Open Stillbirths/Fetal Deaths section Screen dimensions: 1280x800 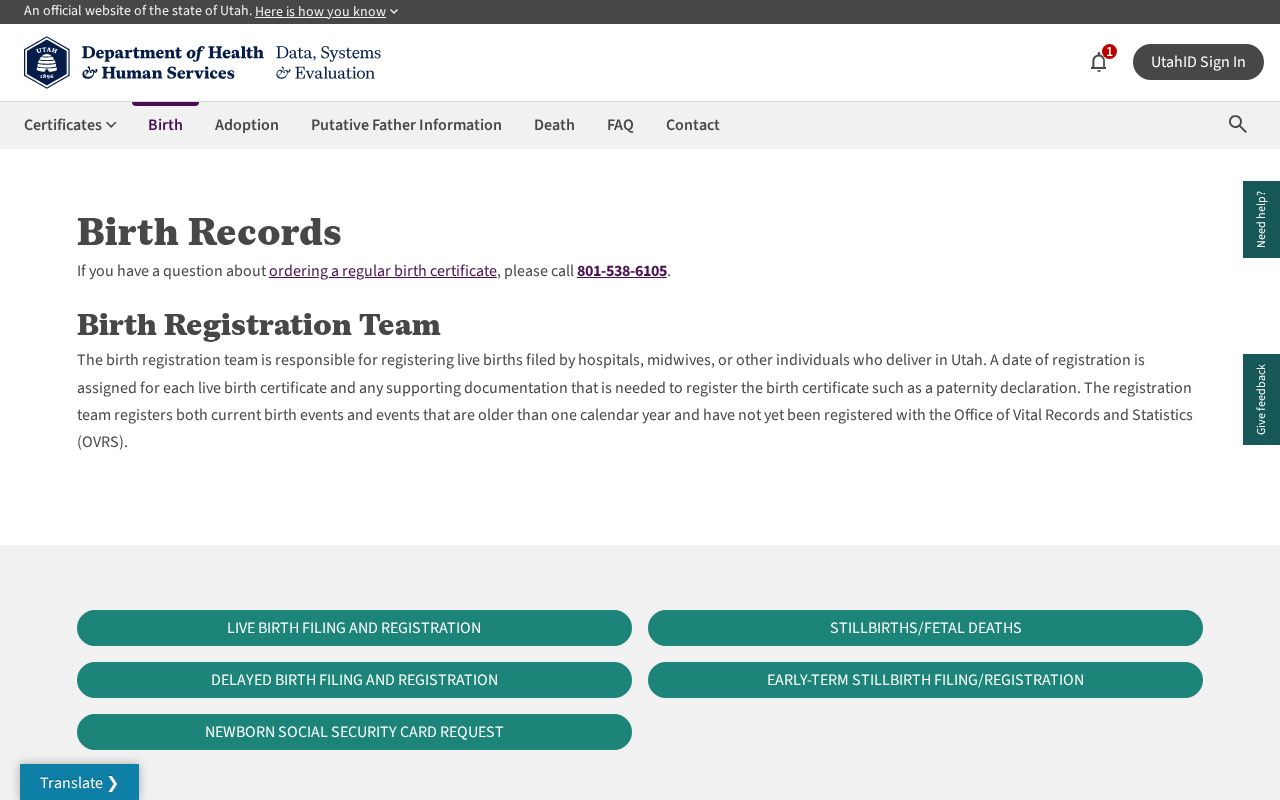pos(925,628)
